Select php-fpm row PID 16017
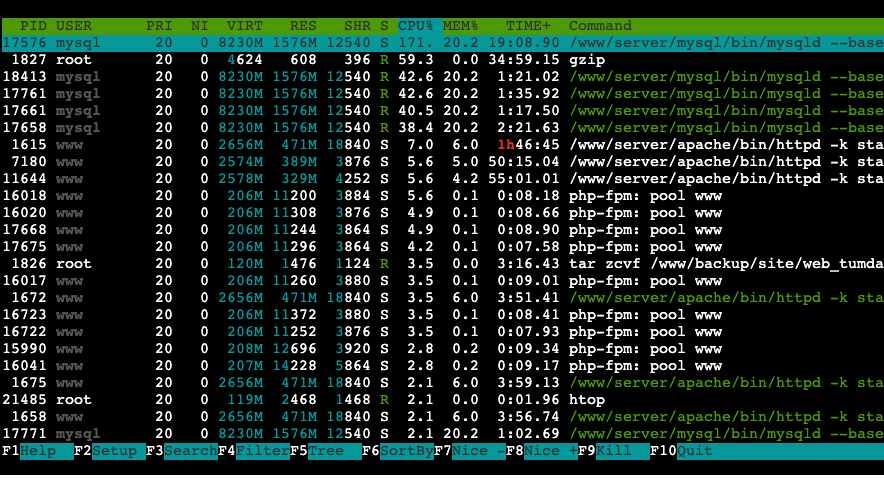Screen dimensions: 884x490 [x=443, y=281]
